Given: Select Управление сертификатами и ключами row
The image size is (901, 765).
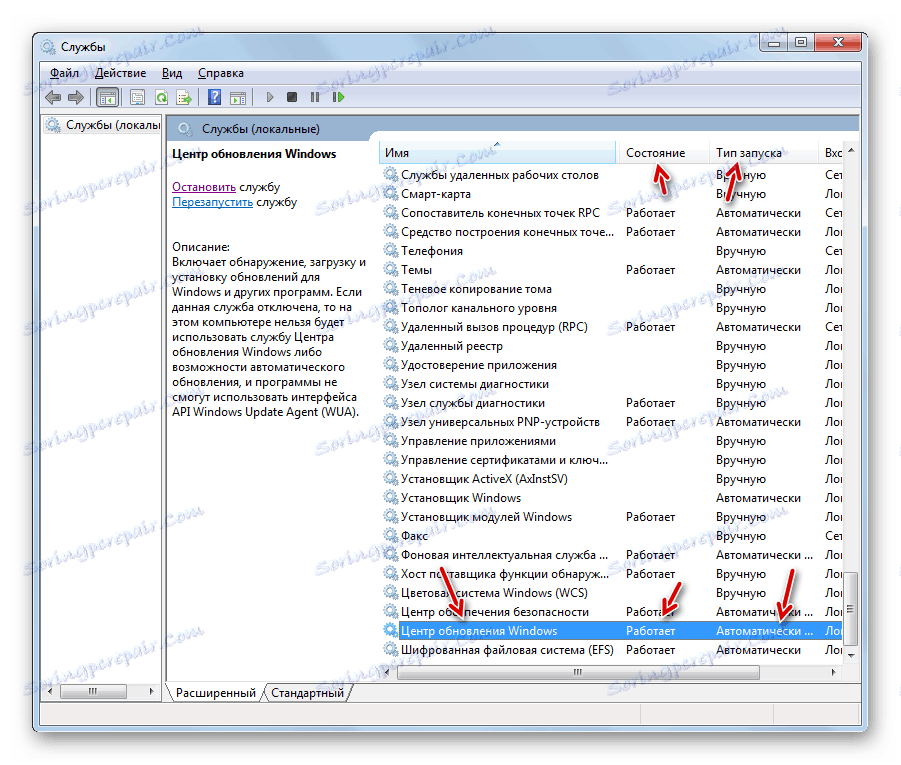Looking at the screenshot, I should 612,460.
